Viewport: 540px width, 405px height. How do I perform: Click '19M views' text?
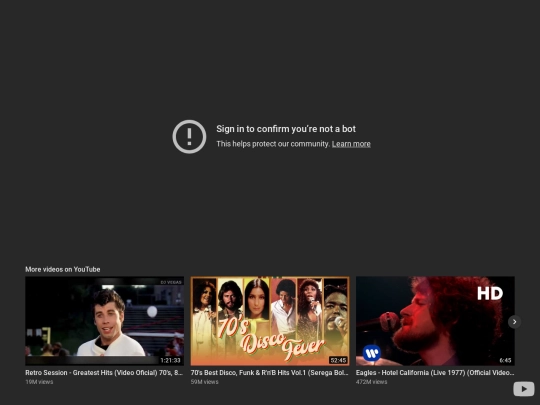pyautogui.click(x=39, y=382)
